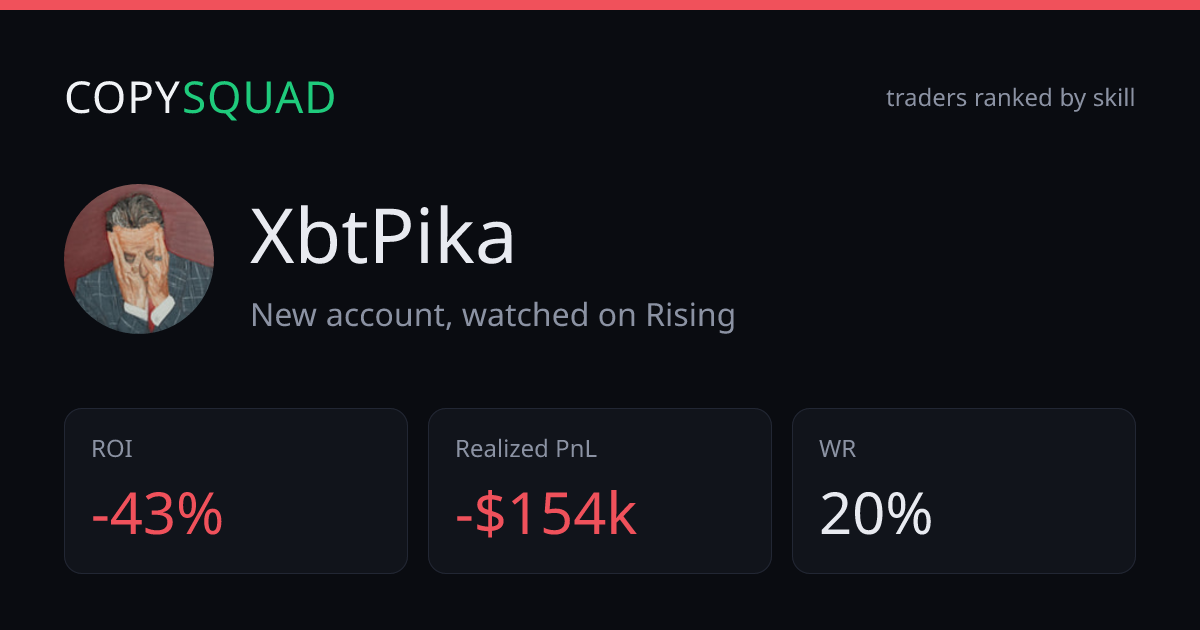Select the XbtPika trader name
Screen dimensions: 1200x630
click(x=382, y=238)
